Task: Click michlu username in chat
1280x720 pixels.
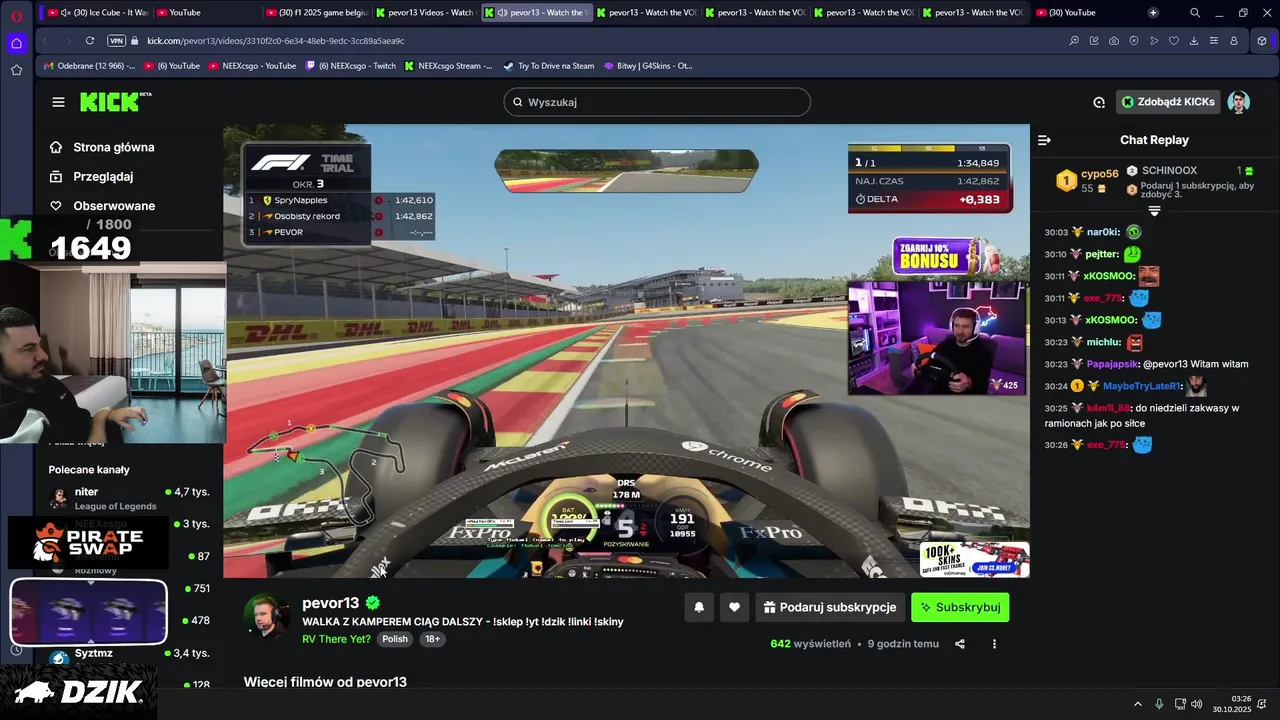Action: (x=1103, y=342)
